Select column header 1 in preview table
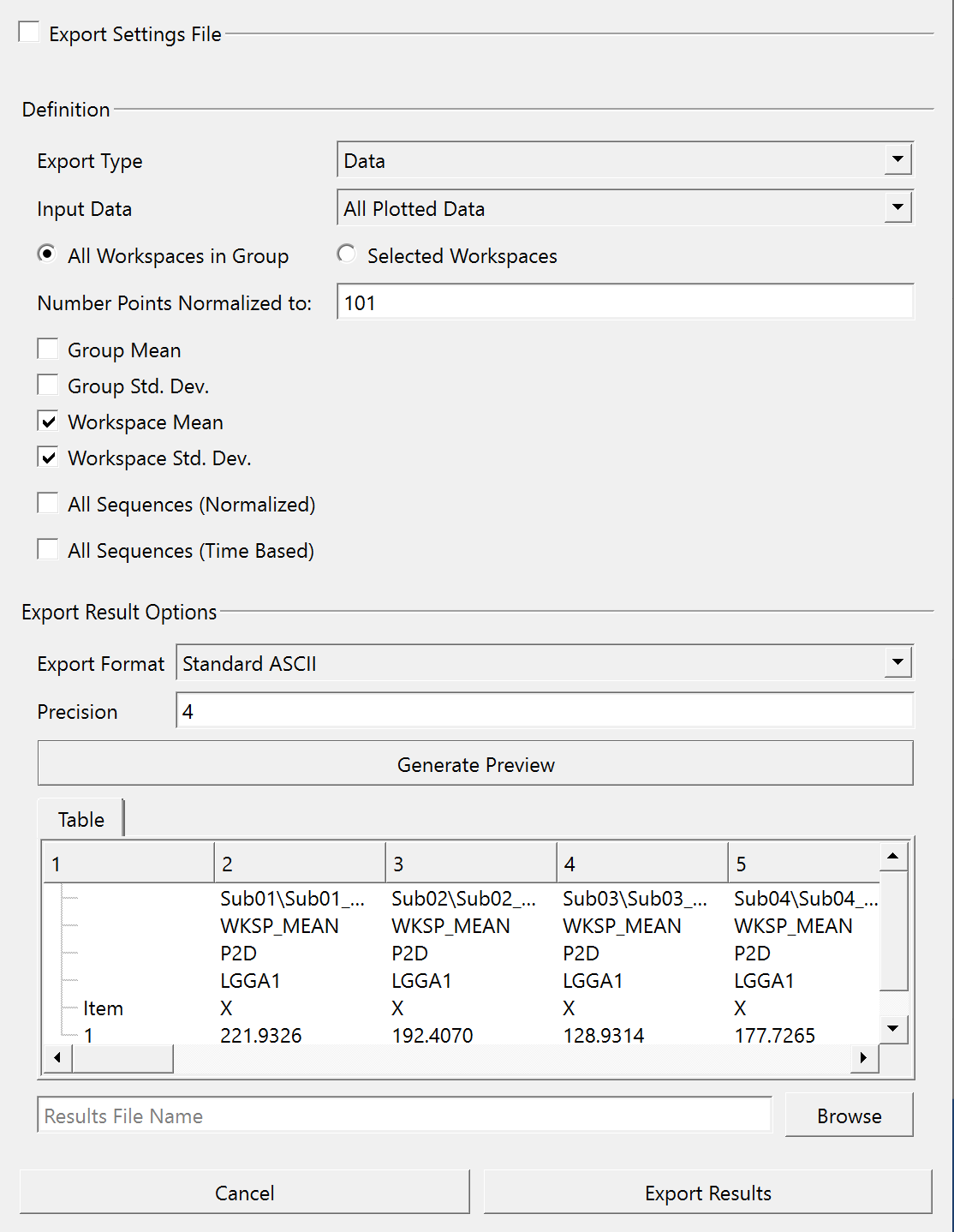Viewport: 954px width, 1232px height. click(129, 864)
